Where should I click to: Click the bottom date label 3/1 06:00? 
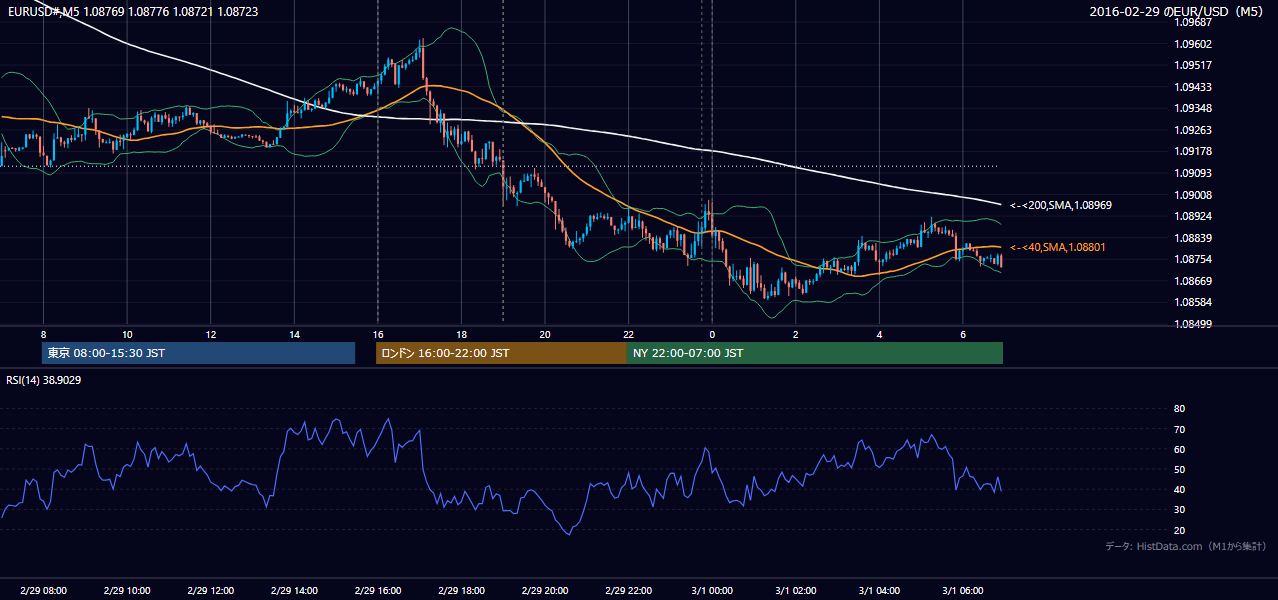(x=962, y=591)
